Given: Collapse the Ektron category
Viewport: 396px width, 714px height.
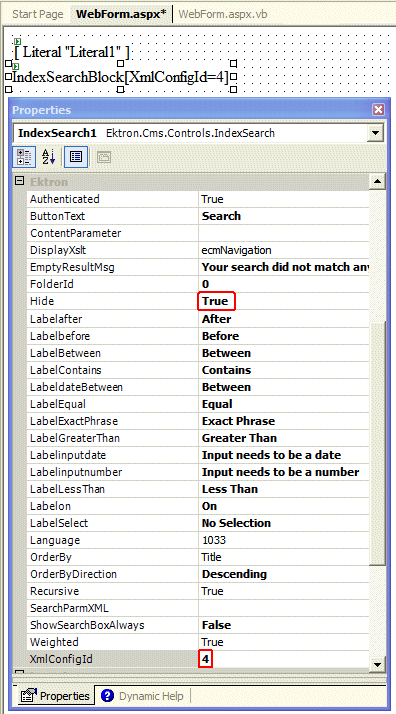Looking at the screenshot, I should tap(19, 181).
